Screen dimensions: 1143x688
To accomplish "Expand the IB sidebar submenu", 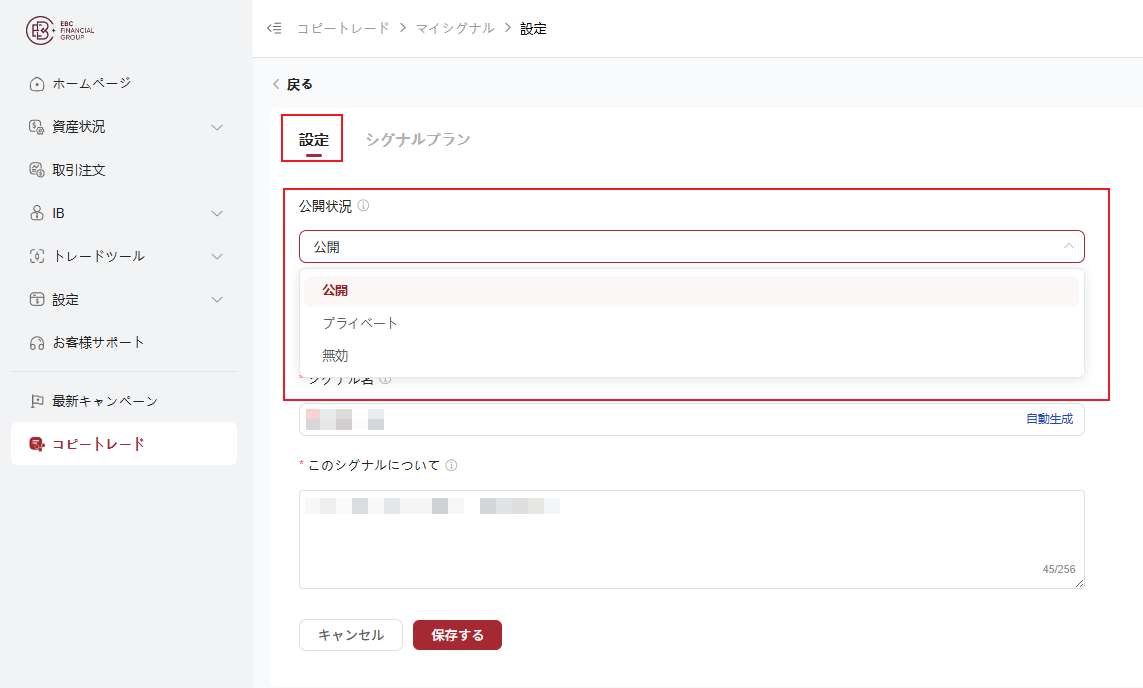I will 216,214.
